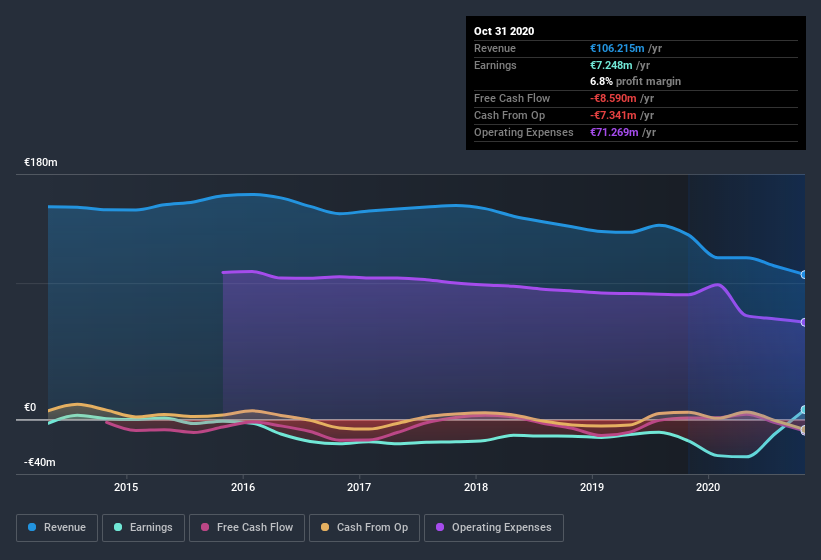Select the 2015 x-axis label
Screen dimensions: 821x560
pos(126,487)
